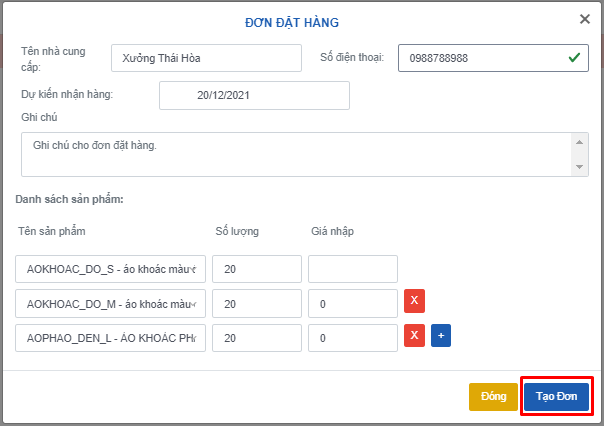This screenshot has height=426, width=604.
Task: Change quantity in the AOPHAO_DEN_L row
Action: coord(256,338)
